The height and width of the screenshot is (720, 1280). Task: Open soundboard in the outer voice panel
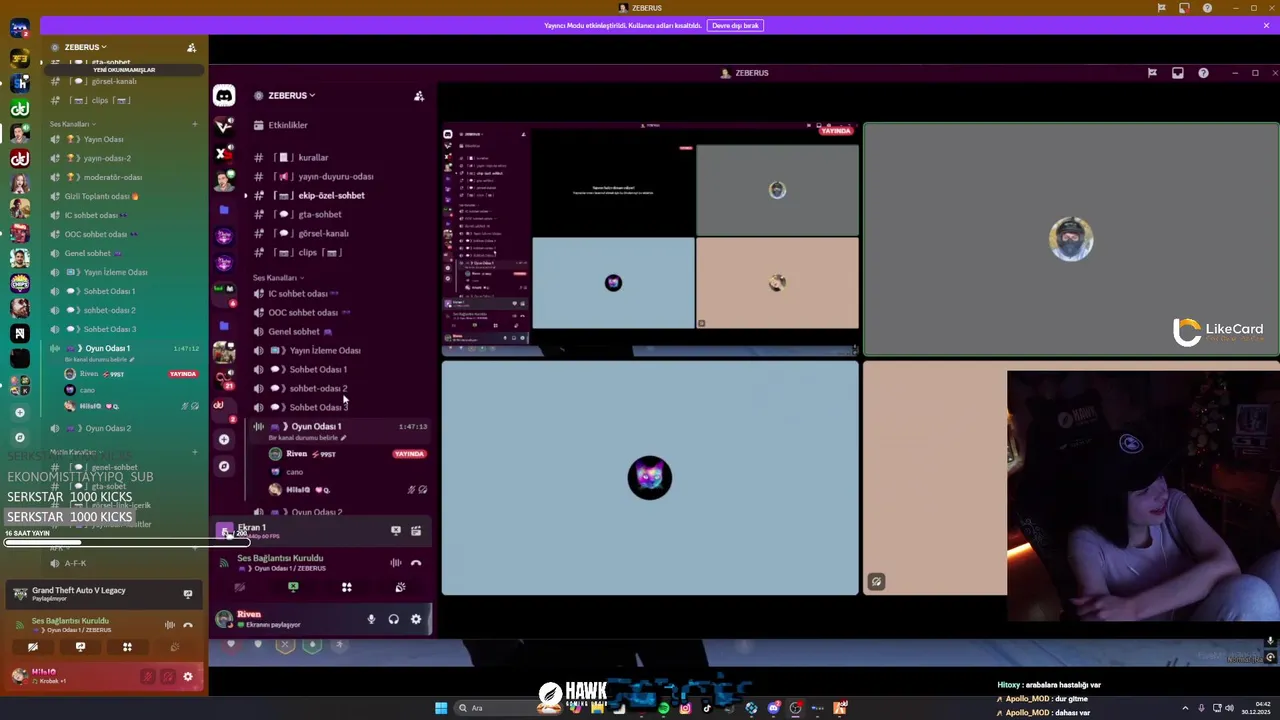[x=174, y=647]
